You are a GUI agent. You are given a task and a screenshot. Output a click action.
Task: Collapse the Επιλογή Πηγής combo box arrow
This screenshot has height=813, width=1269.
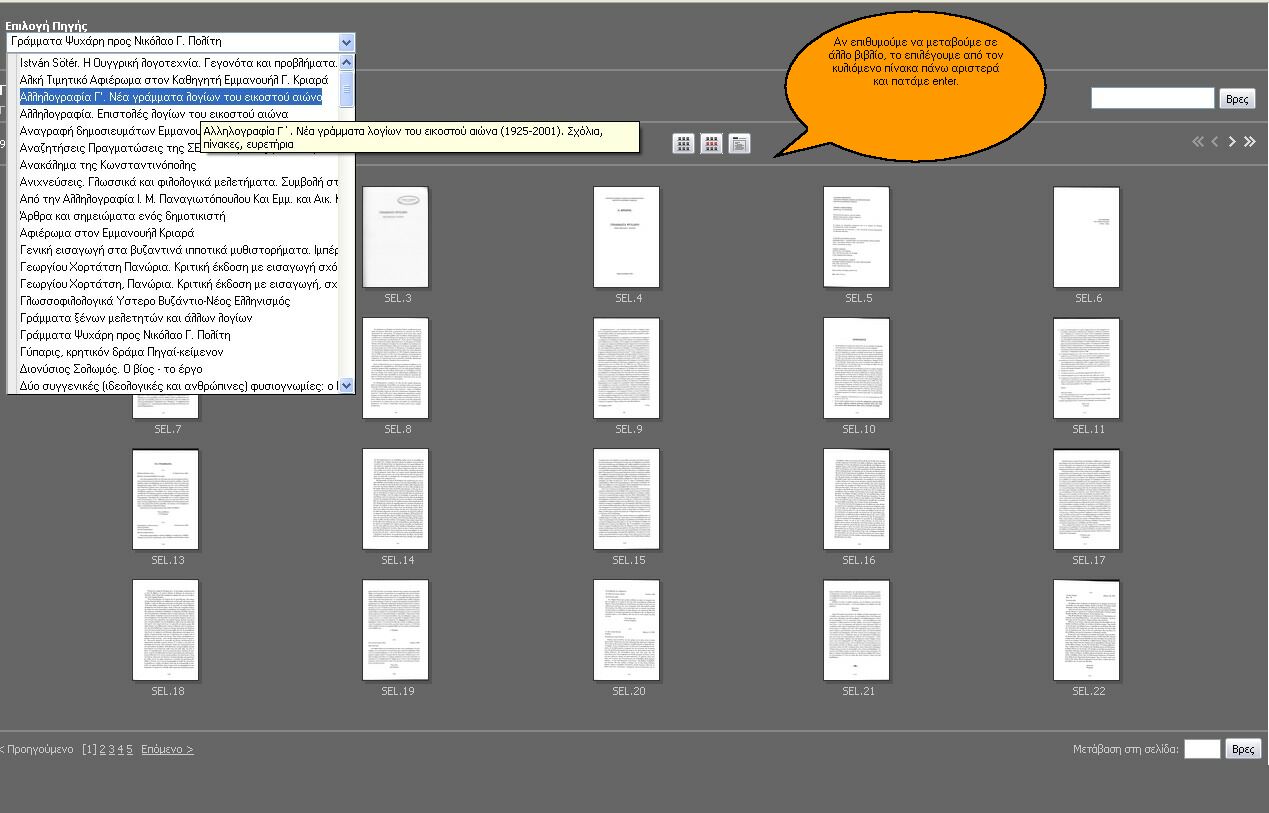click(346, 42)
